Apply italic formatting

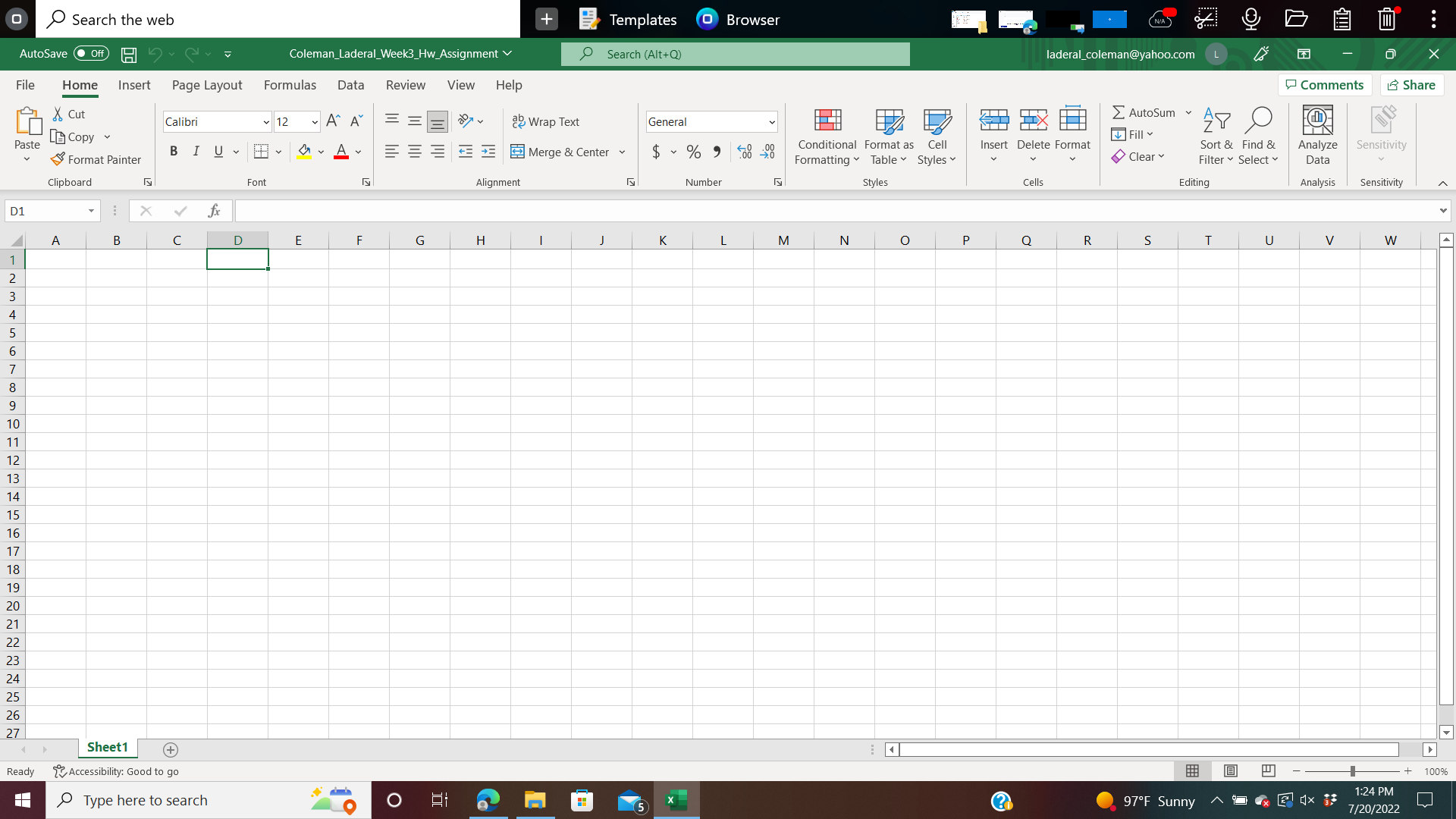tap(196, 151)
